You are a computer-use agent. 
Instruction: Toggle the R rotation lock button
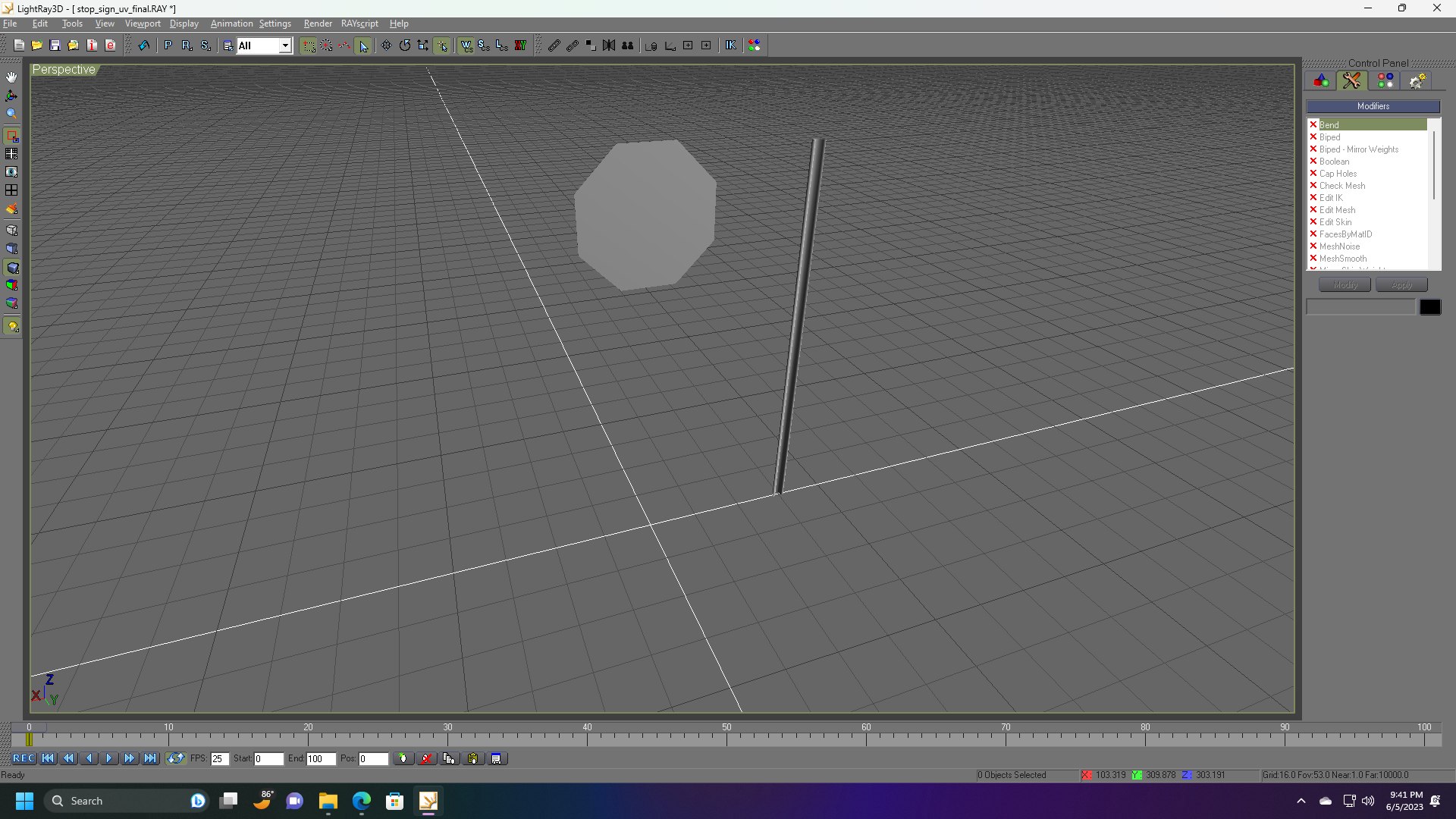pyautogui.click(x=187, y=45)
